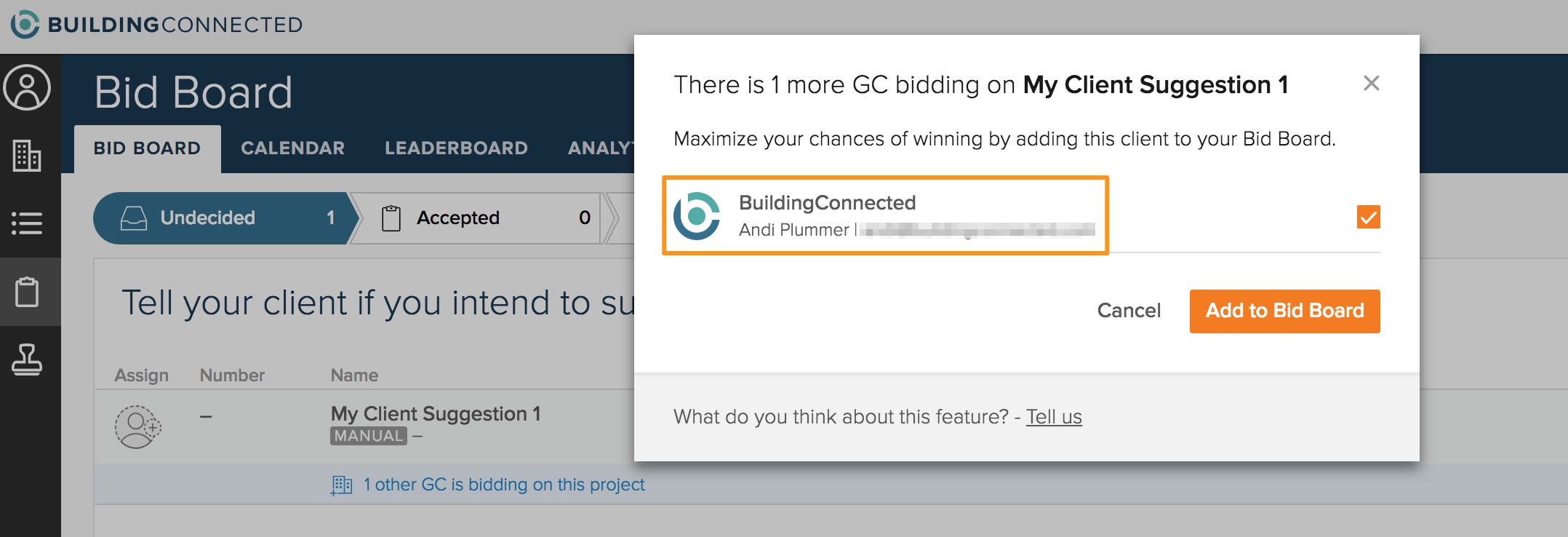Open the stamp icon in sidebar
This screenshot has width=1568, height=537.
(28, 359)
